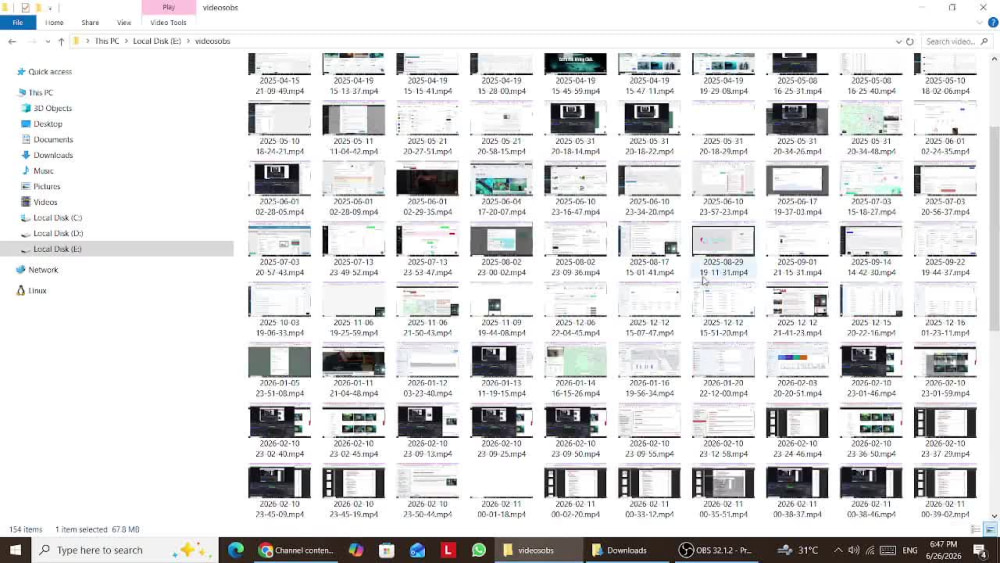The width and height of the screenshot is (1000, 563).
Task: Open the network Wi-Fi tray icon
Action: tap(870, 550)
